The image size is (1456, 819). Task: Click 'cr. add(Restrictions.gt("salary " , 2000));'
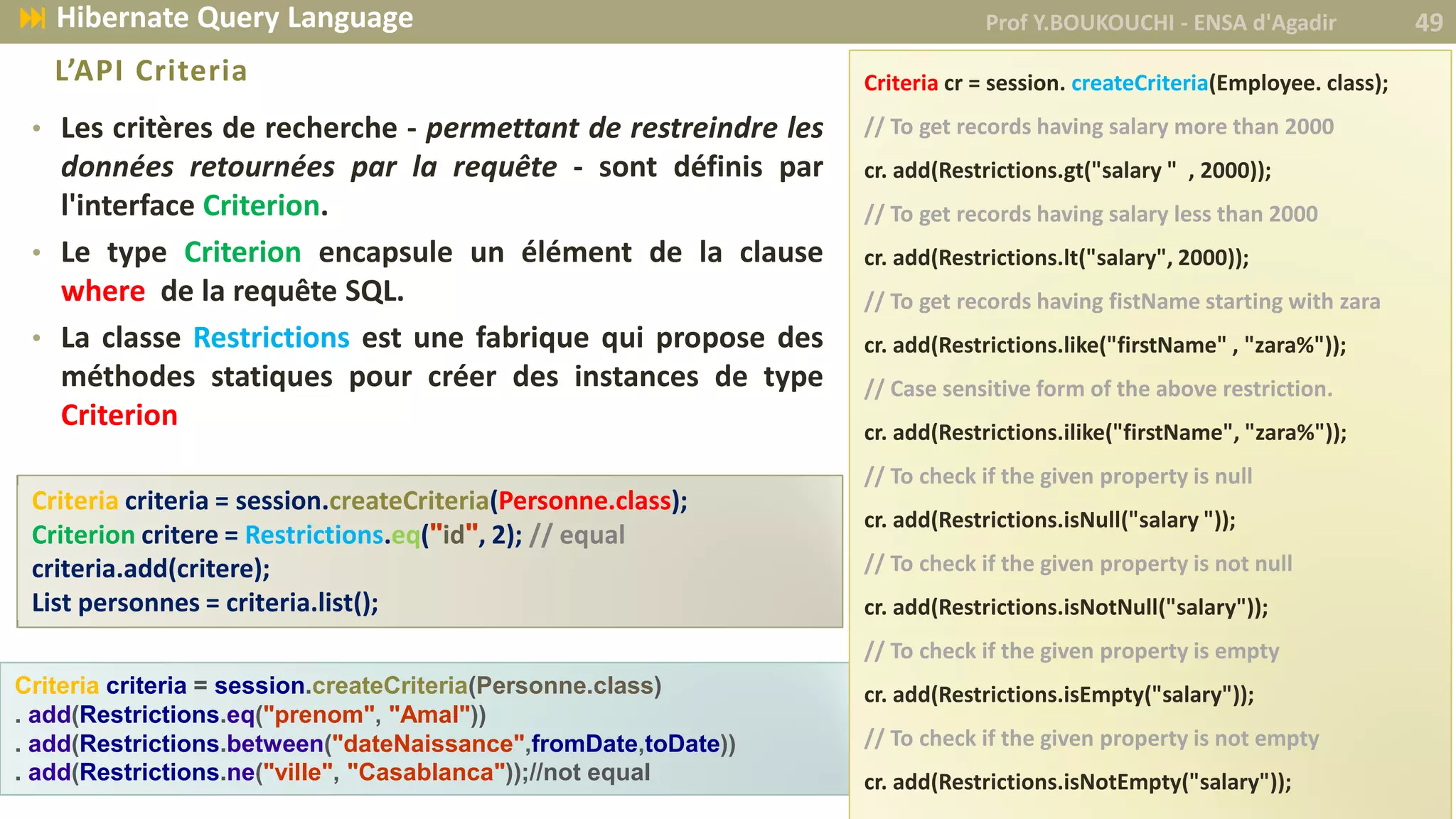click(1068, 171)
